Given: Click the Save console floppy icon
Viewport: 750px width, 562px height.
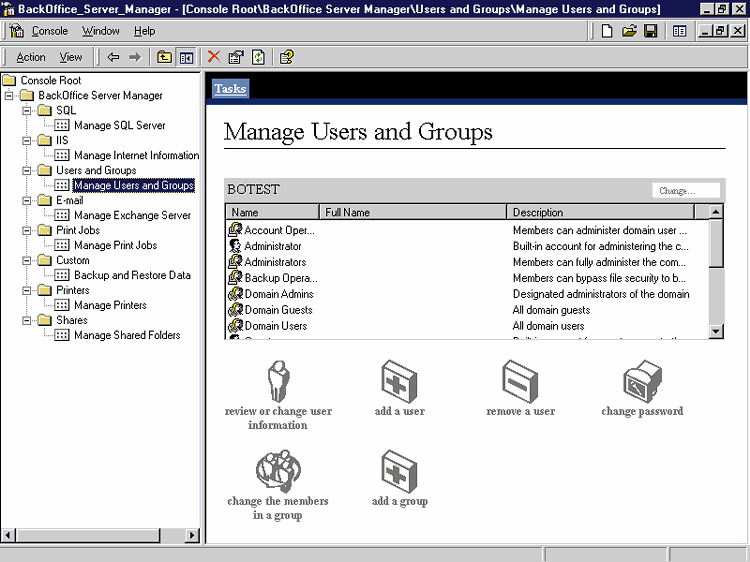Looking at the screenshot, I should [x=651, y=31].
